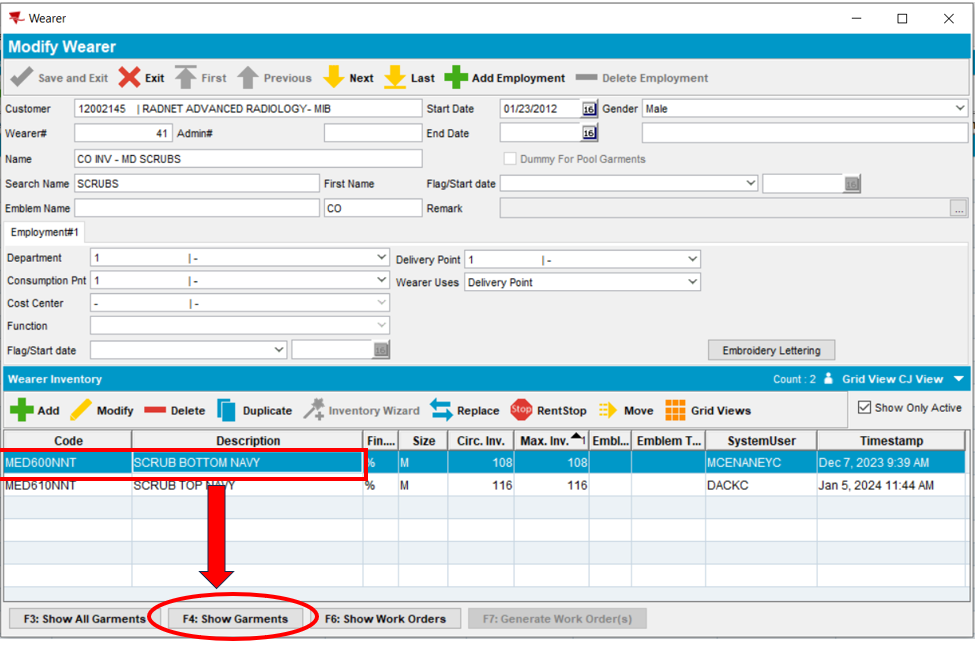The width and height of the screenshot is (977, 647).
Task: Select the Employment#1 tab
Action: click(x=45, y=232)
